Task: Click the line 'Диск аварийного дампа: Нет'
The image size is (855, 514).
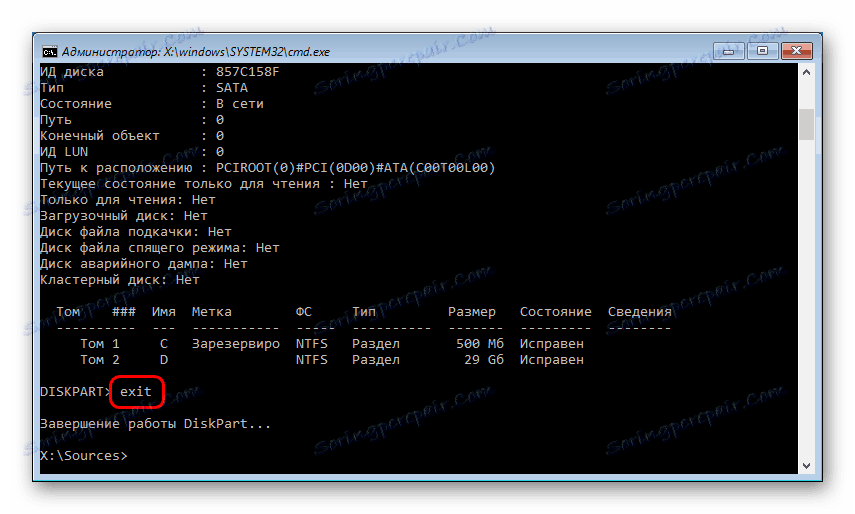Action: tap(144, 264)
